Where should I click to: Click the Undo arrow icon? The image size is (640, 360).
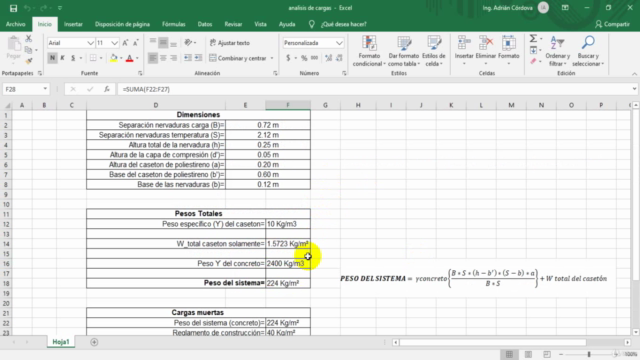27,8
